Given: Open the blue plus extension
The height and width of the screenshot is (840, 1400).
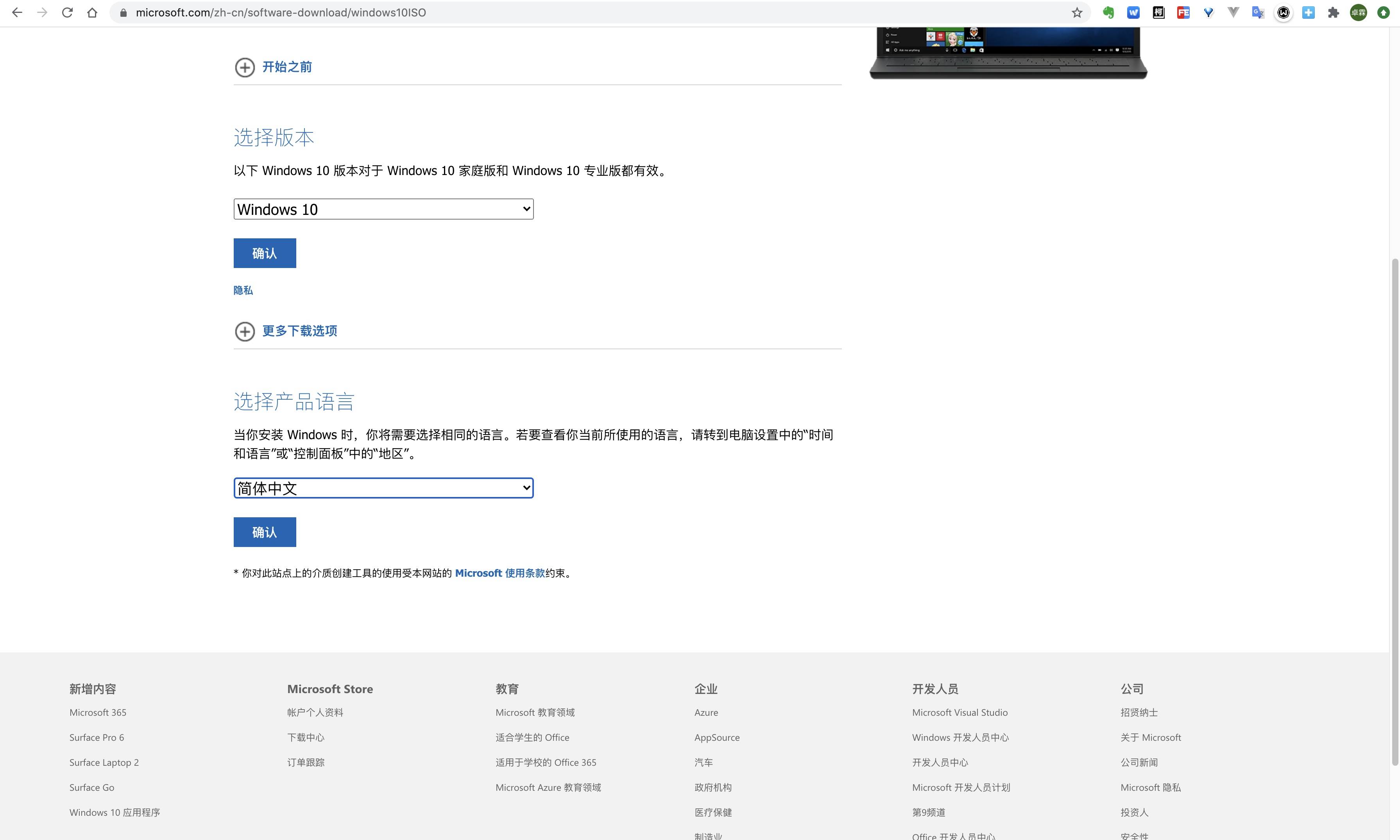Looking at the screenshot, I should (x=1308, y=13).
